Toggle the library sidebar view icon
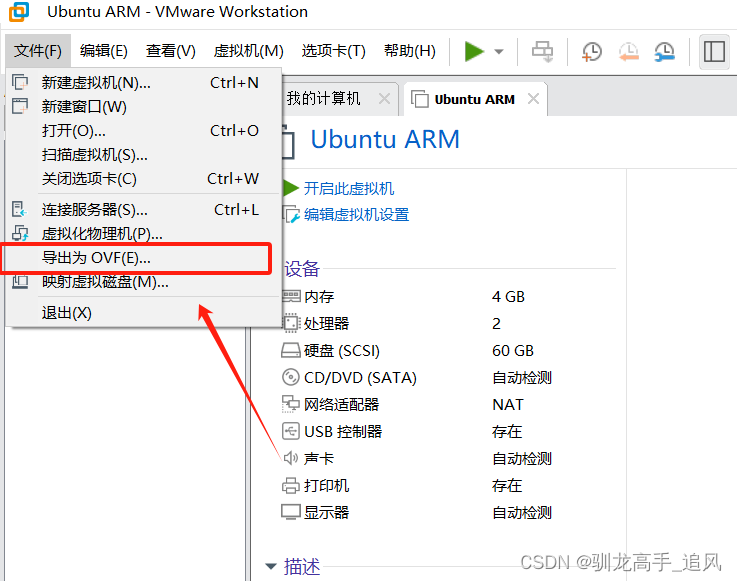This screenshot has width=737, height=581. pyautogui.click(x=714, y=51)
